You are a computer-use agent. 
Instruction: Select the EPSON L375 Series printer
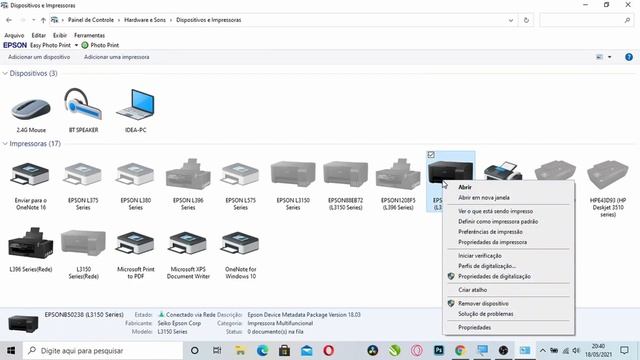coord(83,175)
